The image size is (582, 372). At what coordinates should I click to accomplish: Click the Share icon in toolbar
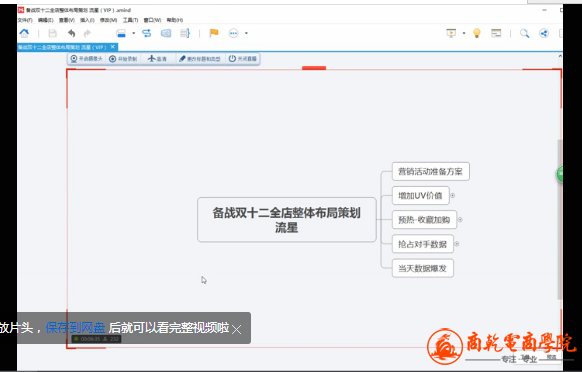click(544, 33)
